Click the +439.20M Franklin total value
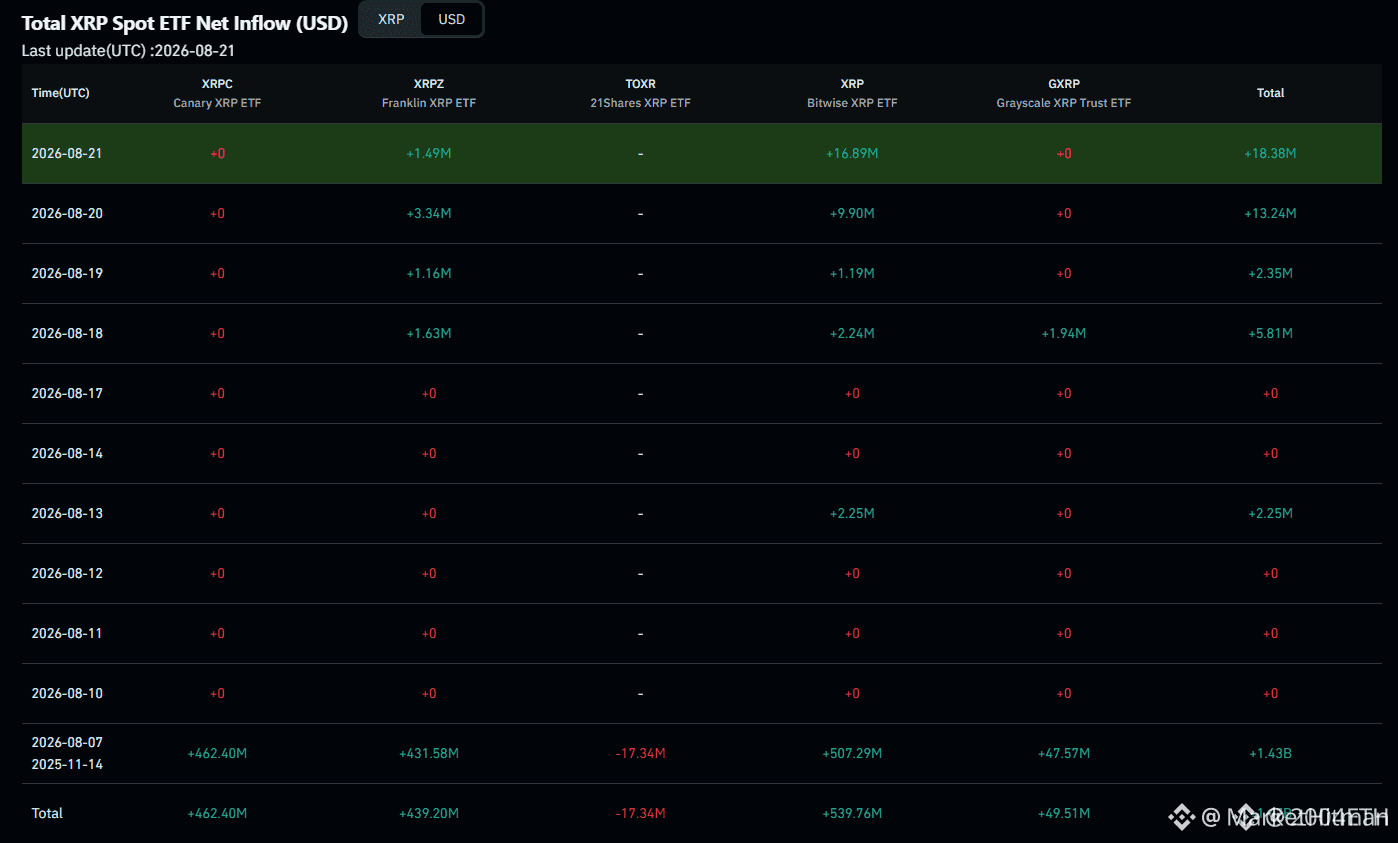1398x843 pixels. (x=429, y=813)
